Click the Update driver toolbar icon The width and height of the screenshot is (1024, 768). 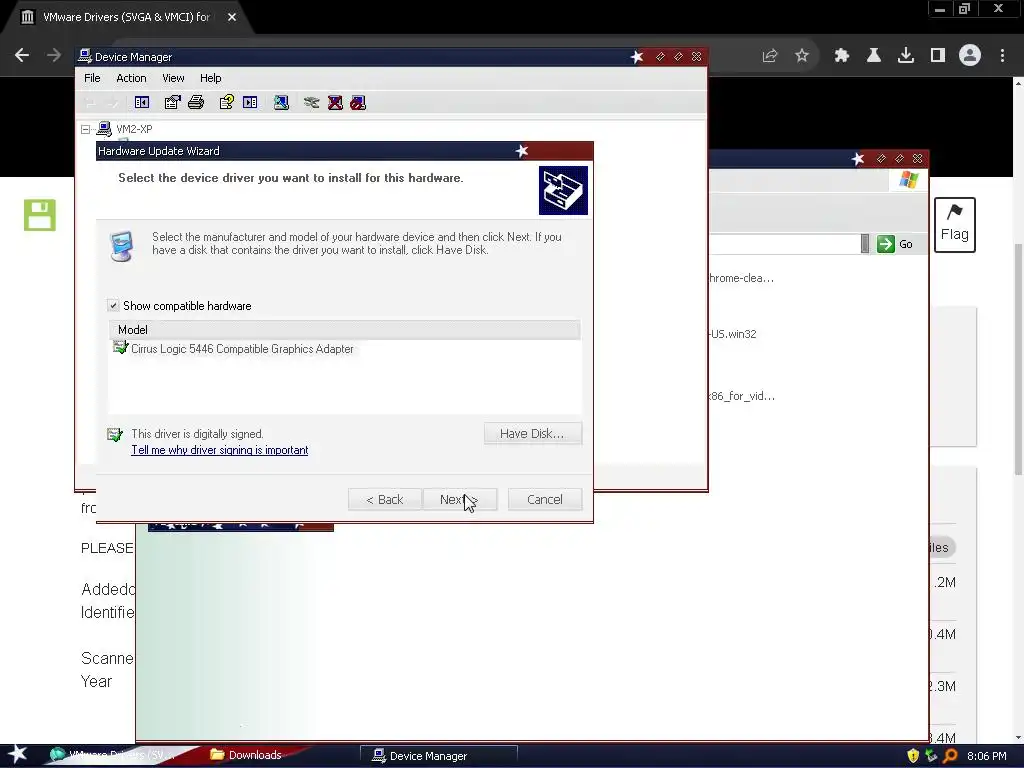312,103
